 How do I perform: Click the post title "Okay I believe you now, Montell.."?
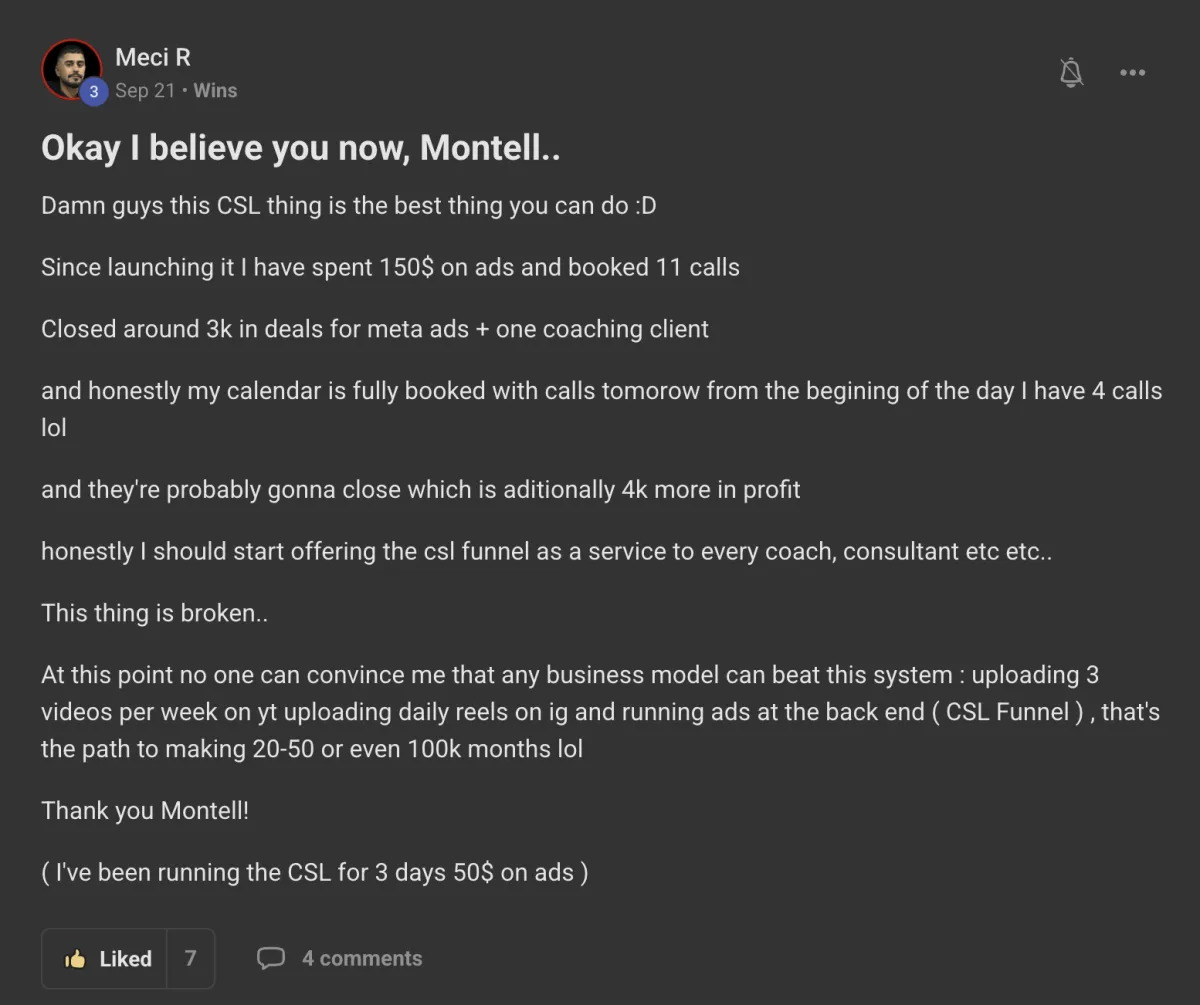(x=300, y=148)
